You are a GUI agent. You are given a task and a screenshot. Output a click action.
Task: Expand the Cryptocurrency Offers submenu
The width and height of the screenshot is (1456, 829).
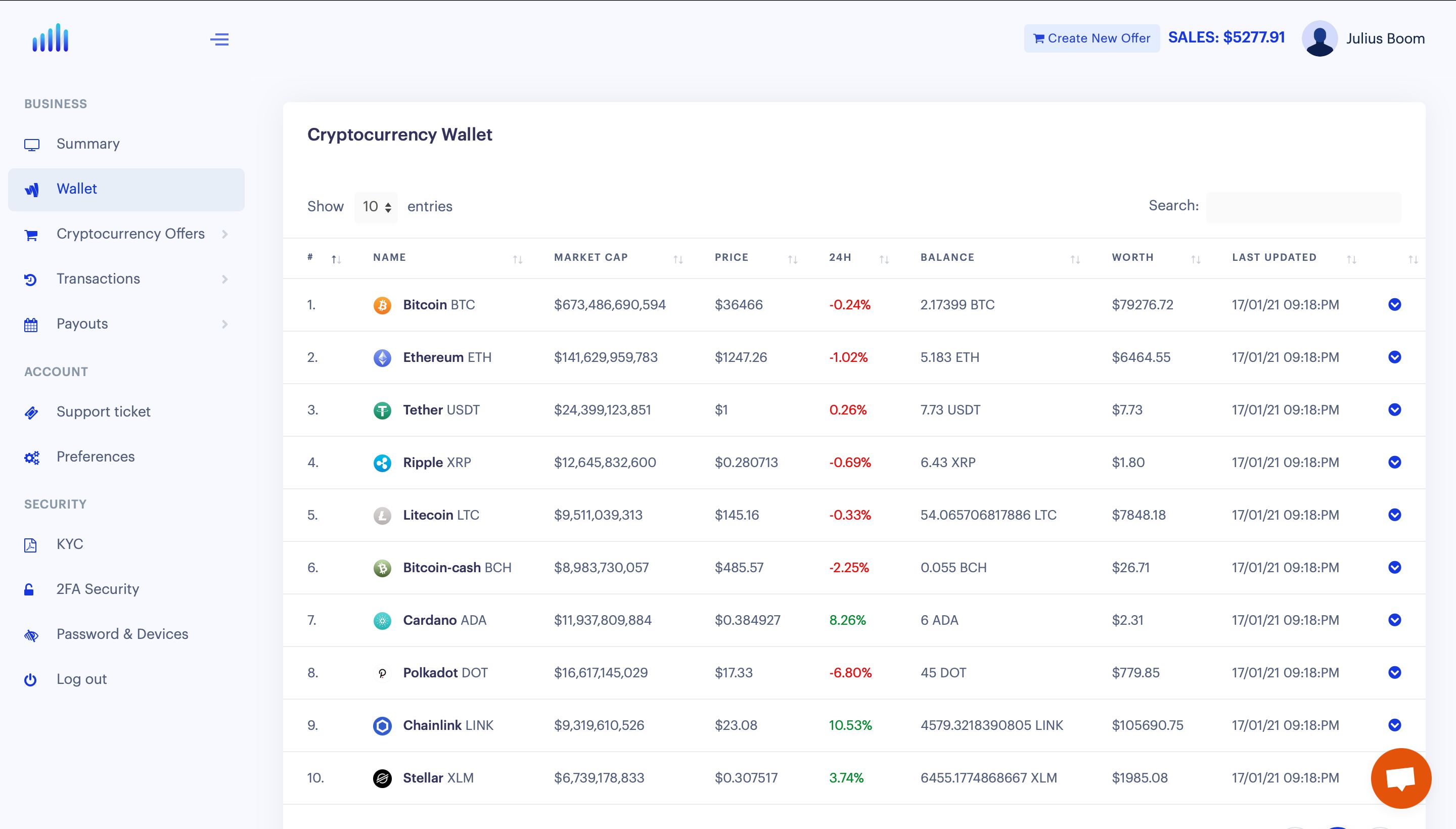[130, 234]
